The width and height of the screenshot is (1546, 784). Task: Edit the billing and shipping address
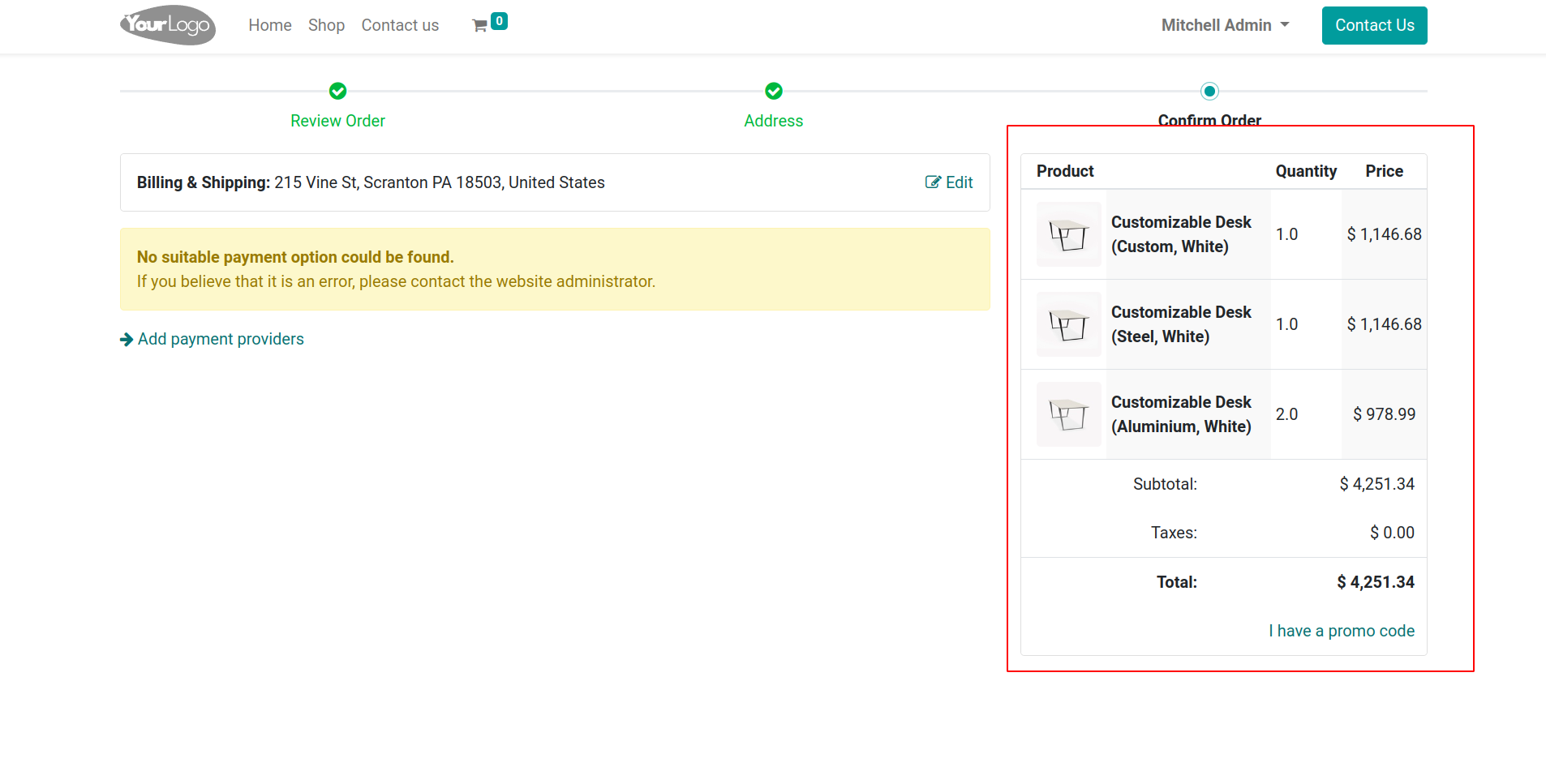[949, 182]
